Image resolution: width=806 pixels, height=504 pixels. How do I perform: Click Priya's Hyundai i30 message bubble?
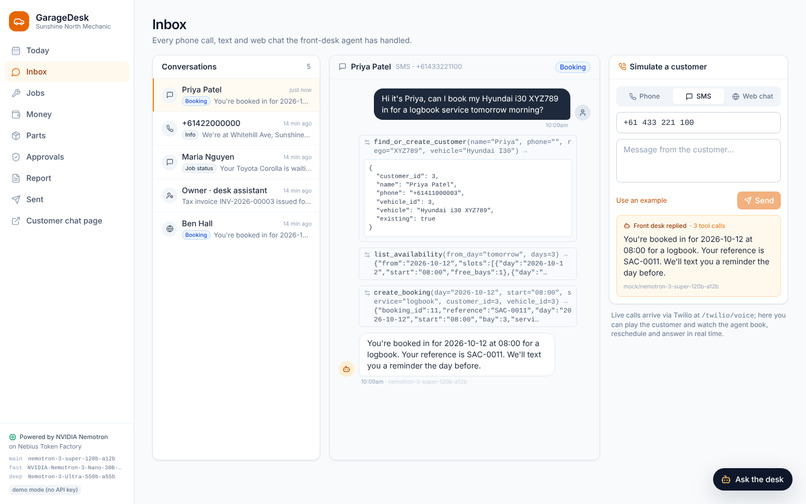472,104
